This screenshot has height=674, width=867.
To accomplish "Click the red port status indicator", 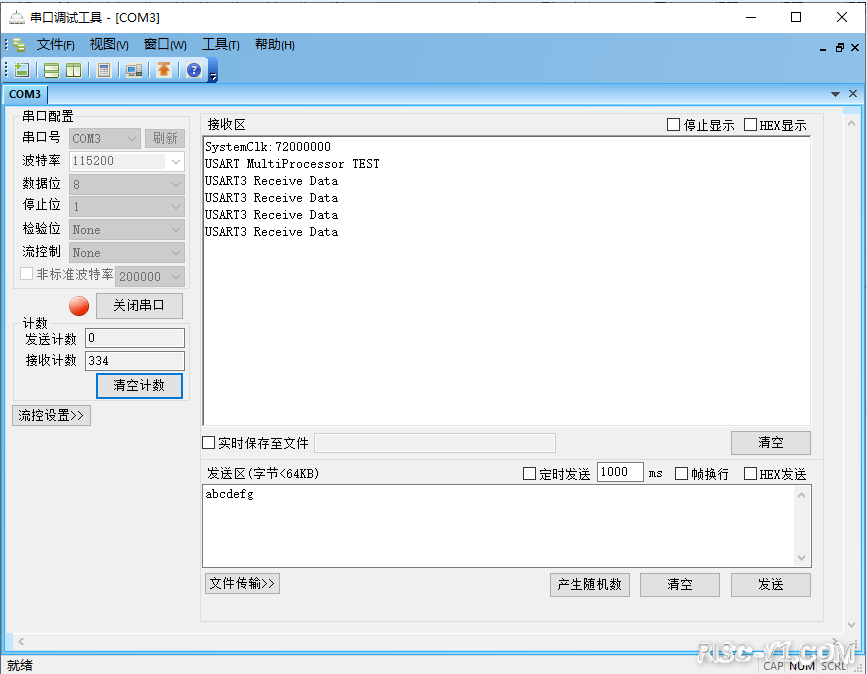I will 79,306.
